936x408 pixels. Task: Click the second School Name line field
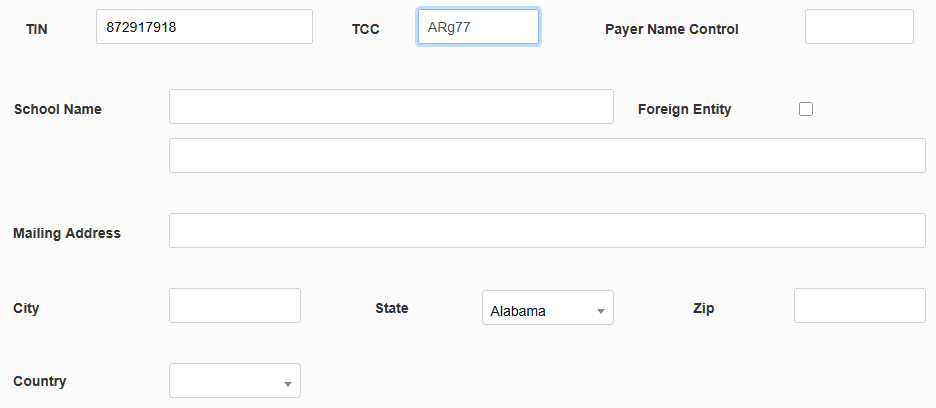point(547,156)
